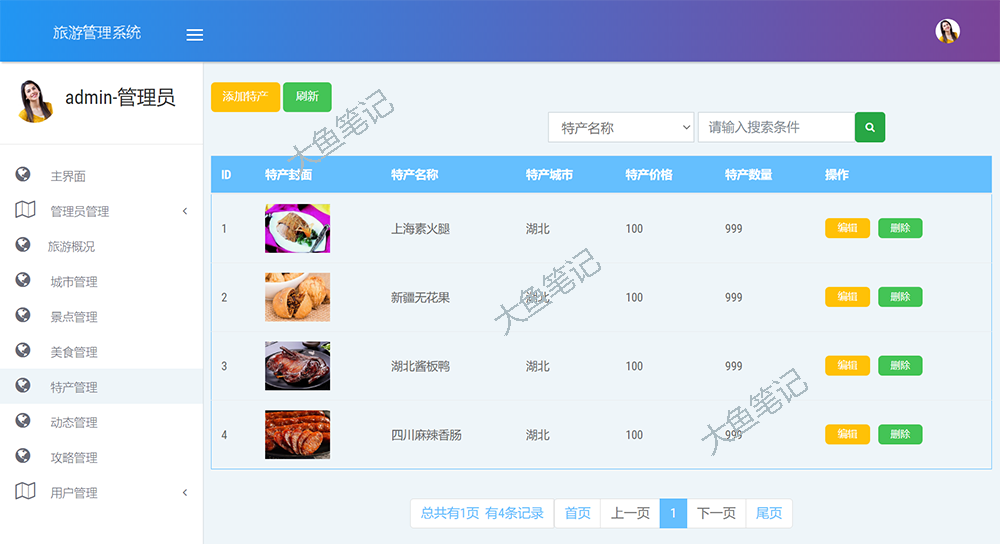Click the globe icon next to 动态管理
Image resolution: width=1000 pixels, height=544 pixels.
pyautogui.click(x=23, y=420)
